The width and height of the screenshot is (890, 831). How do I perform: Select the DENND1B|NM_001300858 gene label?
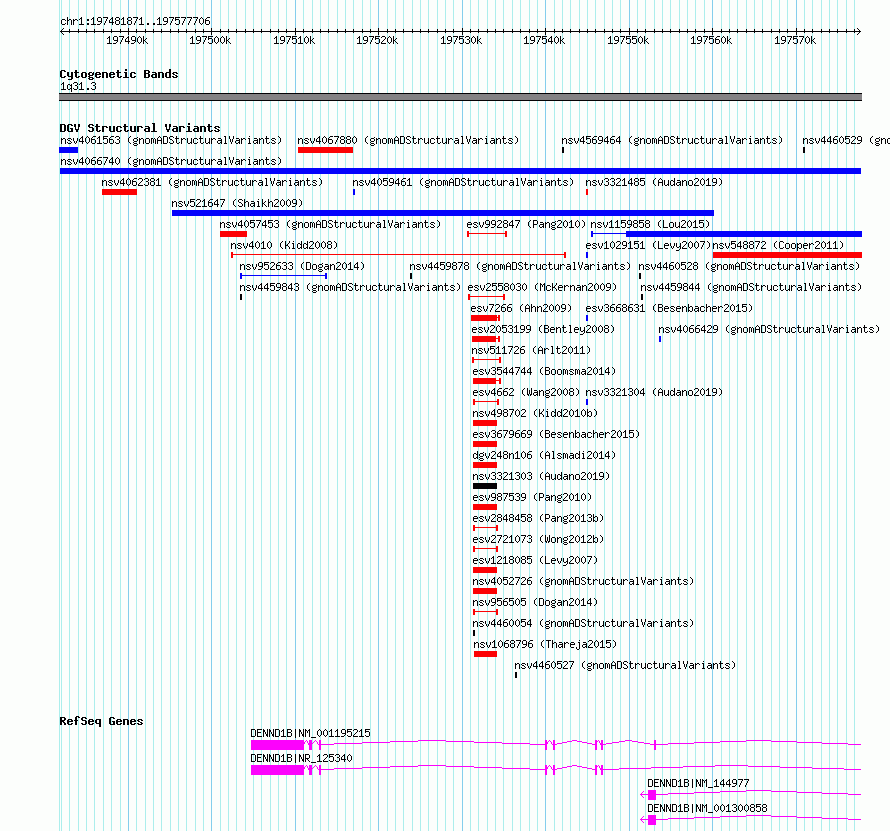(x=707, y=808)
